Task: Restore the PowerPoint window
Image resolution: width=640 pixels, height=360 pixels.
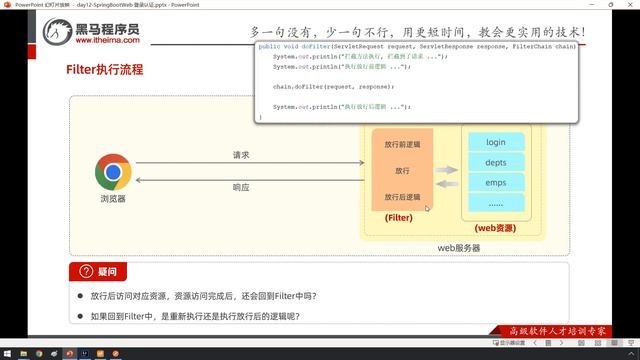Action: point(611,4)
